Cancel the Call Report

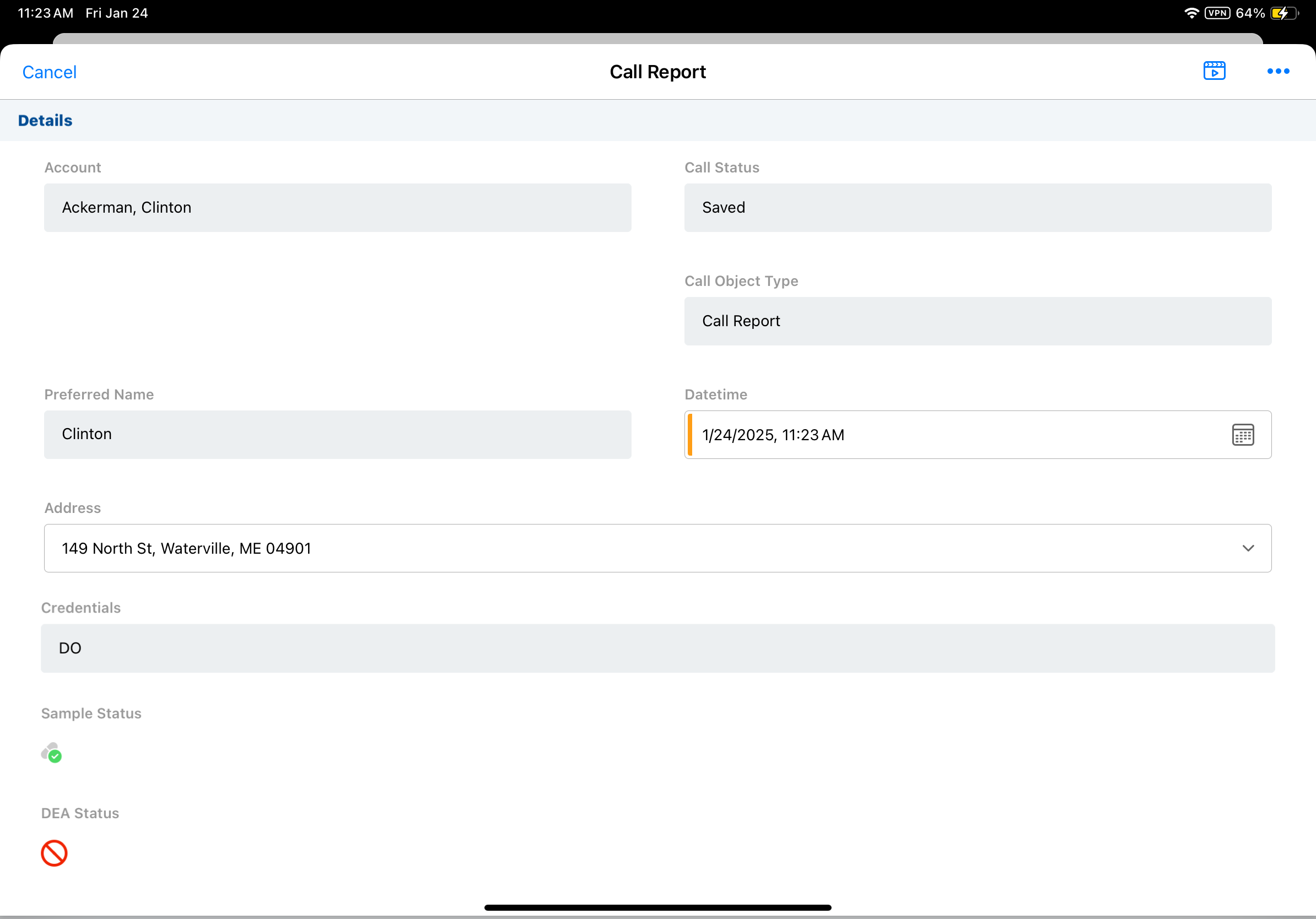49,72
